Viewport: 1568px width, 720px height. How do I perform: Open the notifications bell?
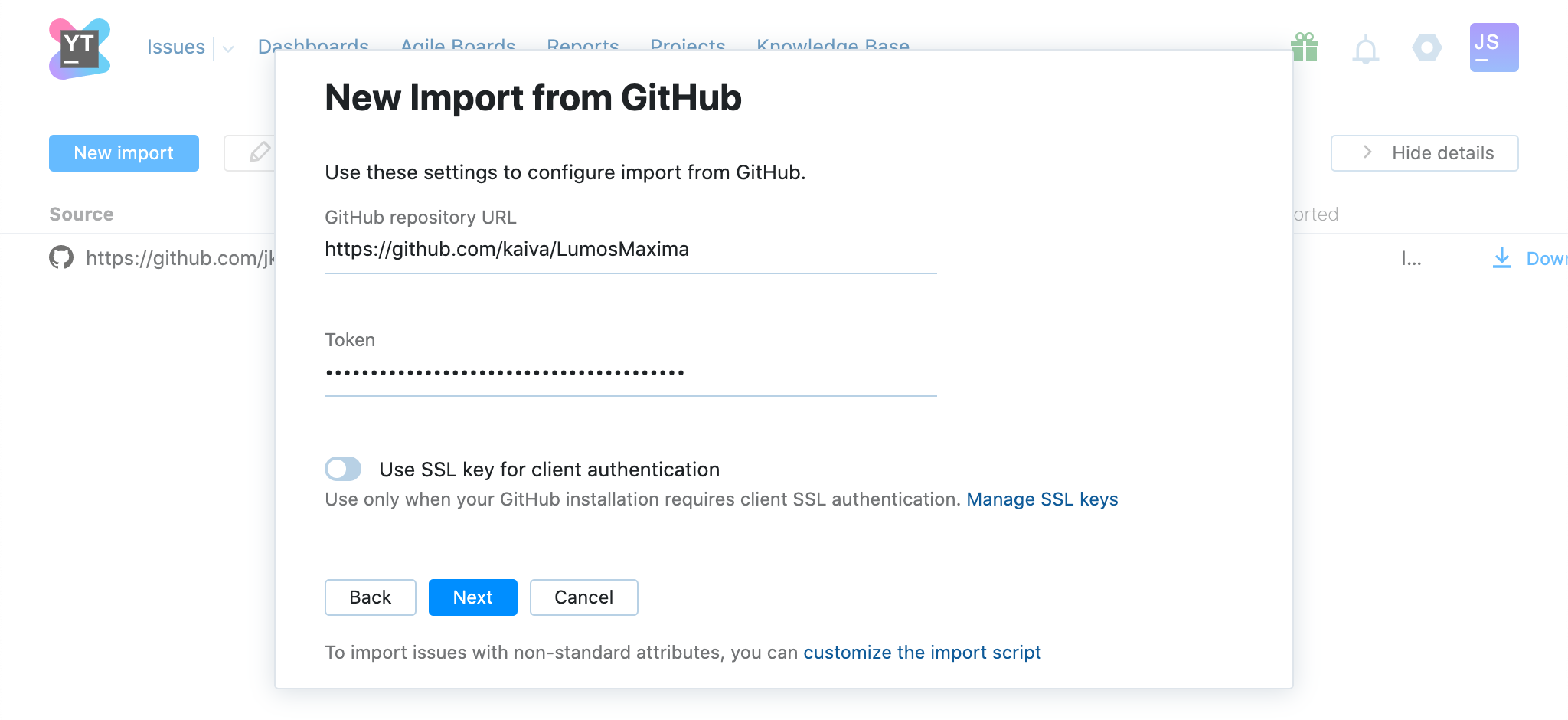click(1365, 50)
